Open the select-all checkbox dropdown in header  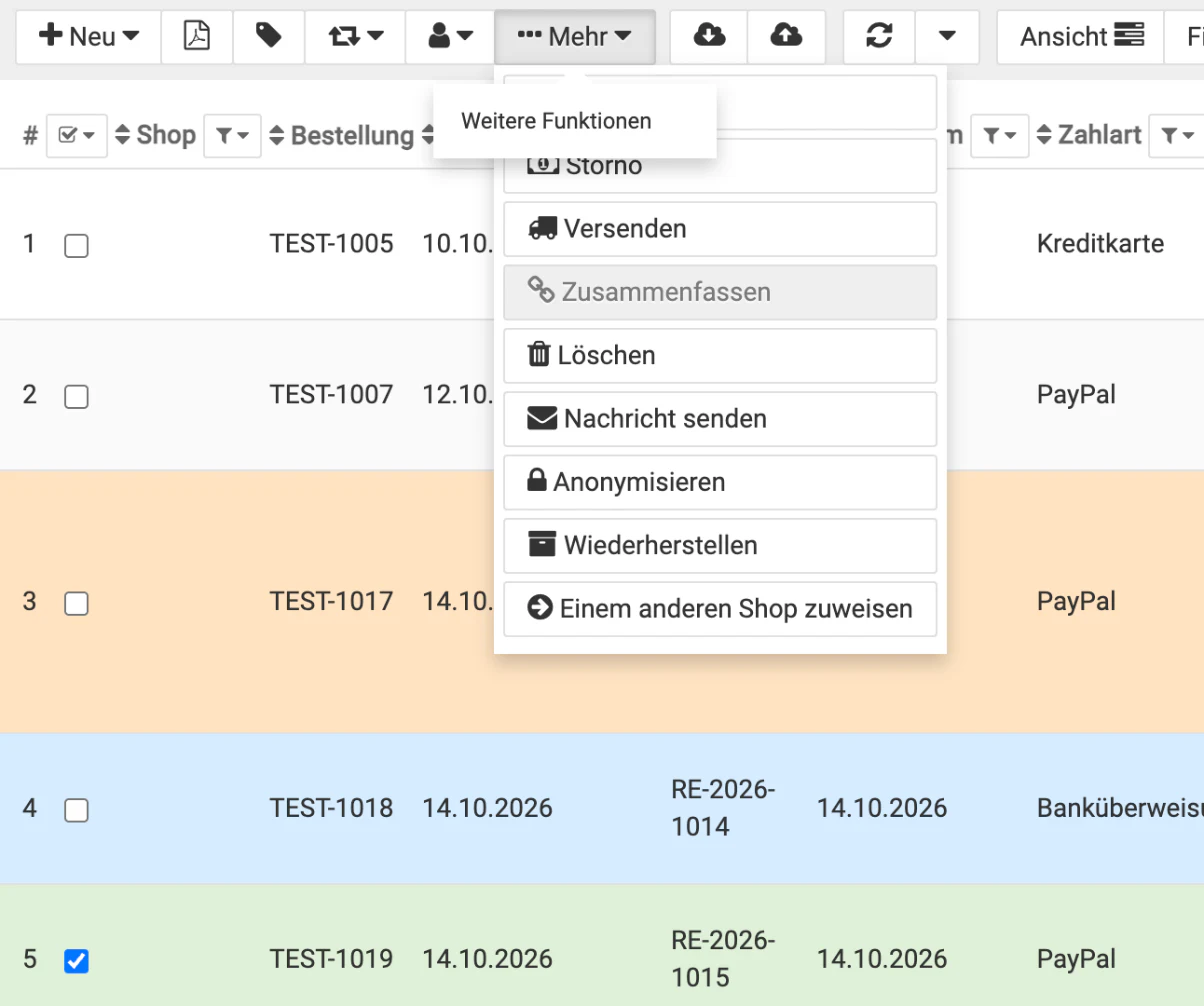click(77, 135)
